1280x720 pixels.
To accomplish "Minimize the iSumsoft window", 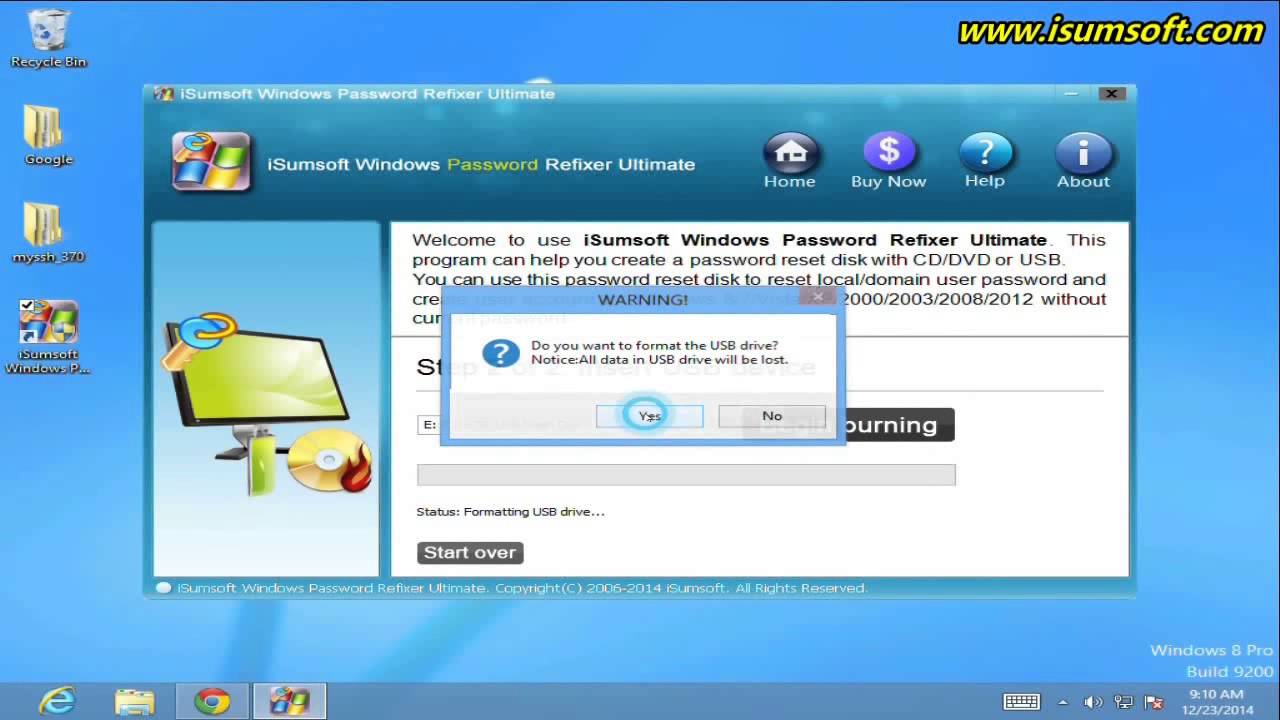I will coord(1071,94).
